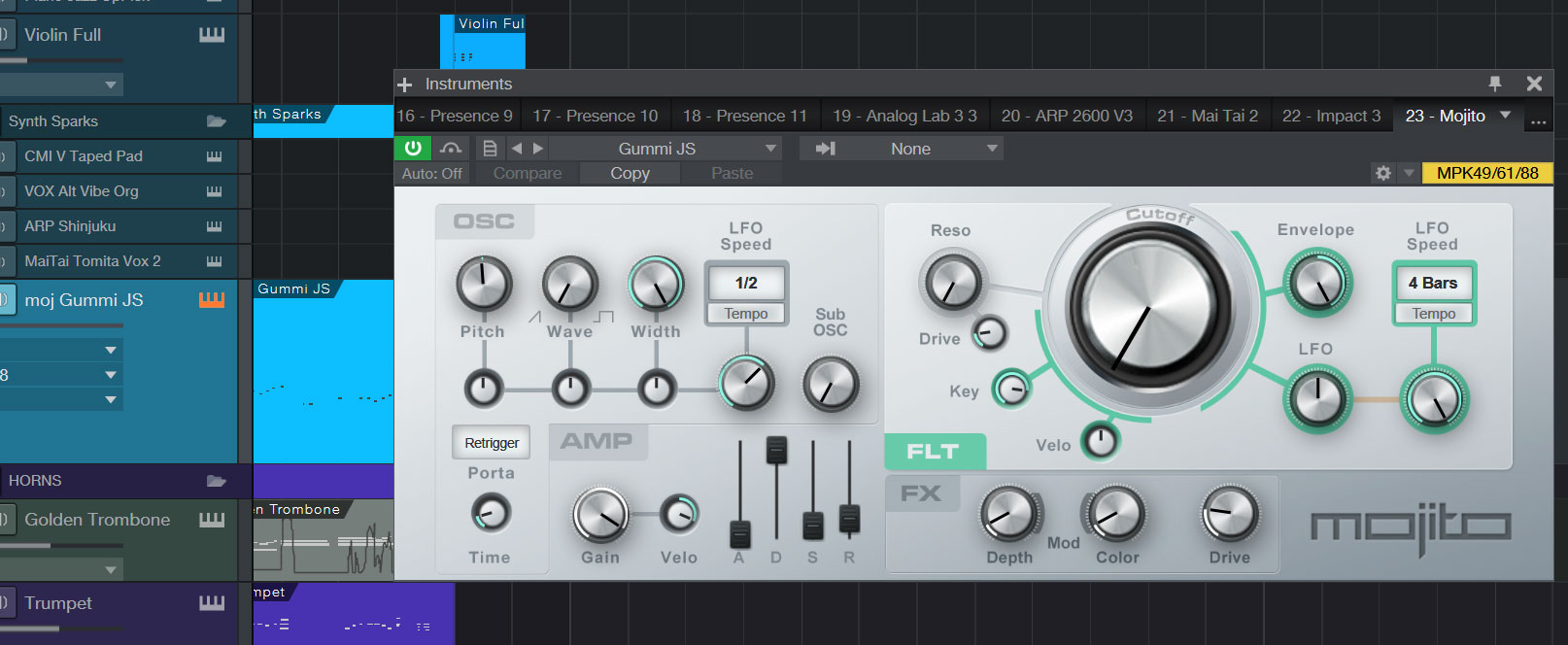This screenshot has width=1568, height=645.
Task: Click the keyboard icon on Violin Full track
Action: (212, 35)
